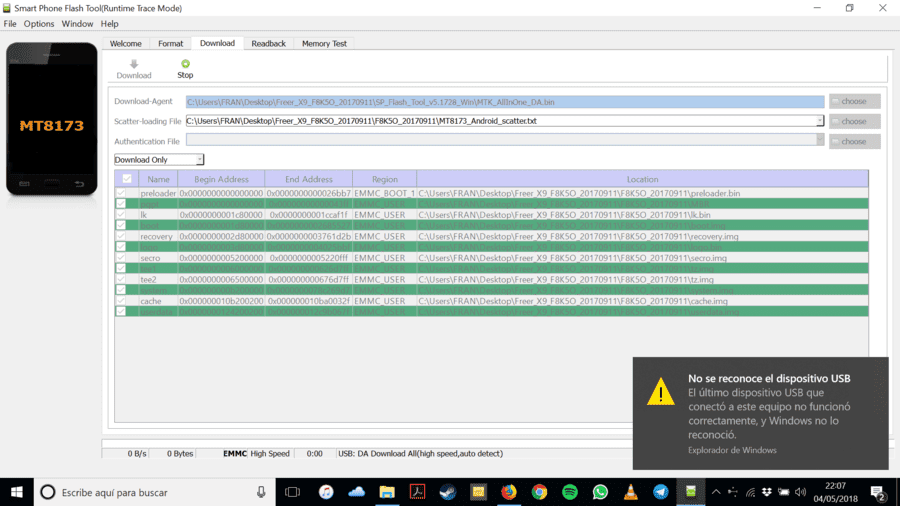
Task: Toggle the recovery row checkbox
Action: pos(121,236)
